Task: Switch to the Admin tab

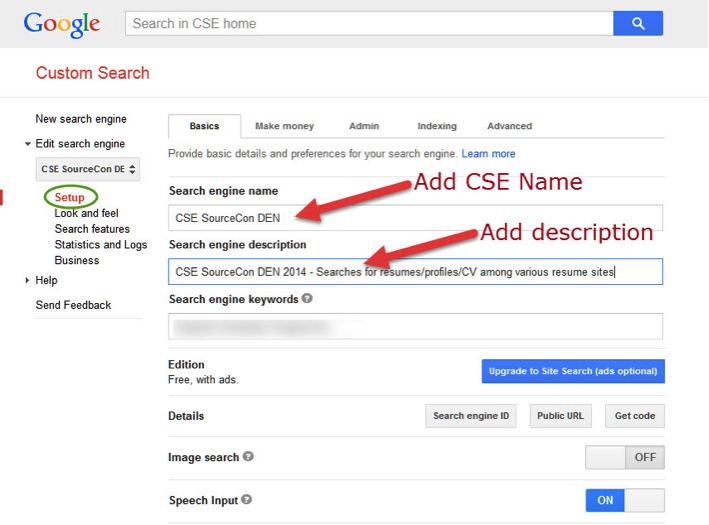Action: tap(364, 126)
